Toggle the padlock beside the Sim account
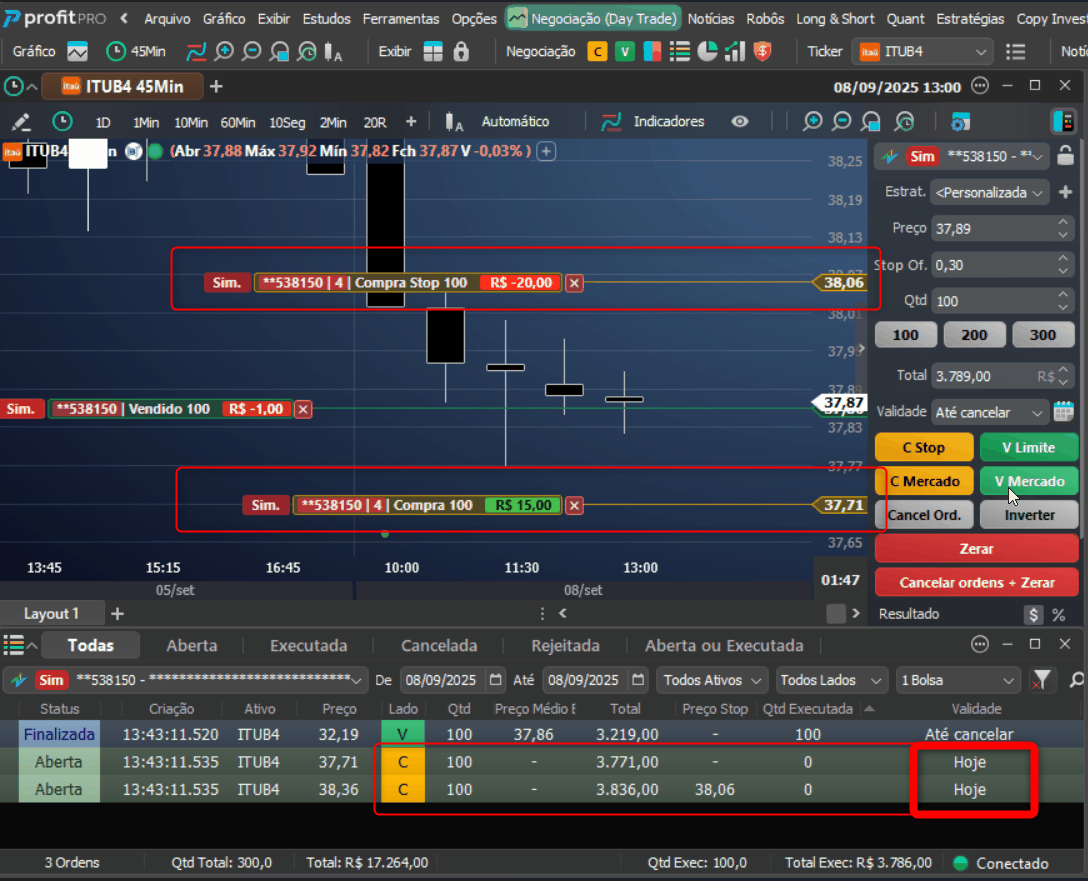1088x881 pixels. pyautogui.click(x=1065, y=155)
